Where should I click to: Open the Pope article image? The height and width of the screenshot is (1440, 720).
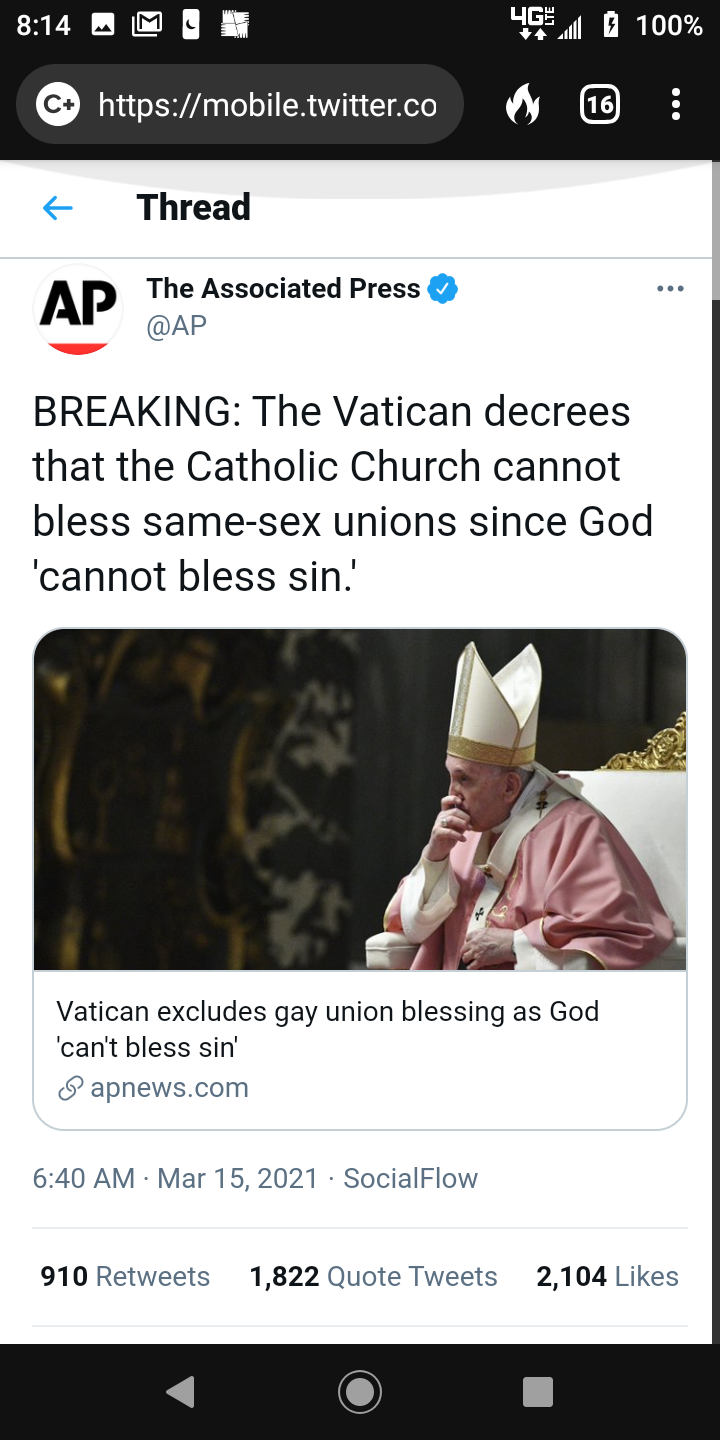pyautogui.click(x=360, y=800)
